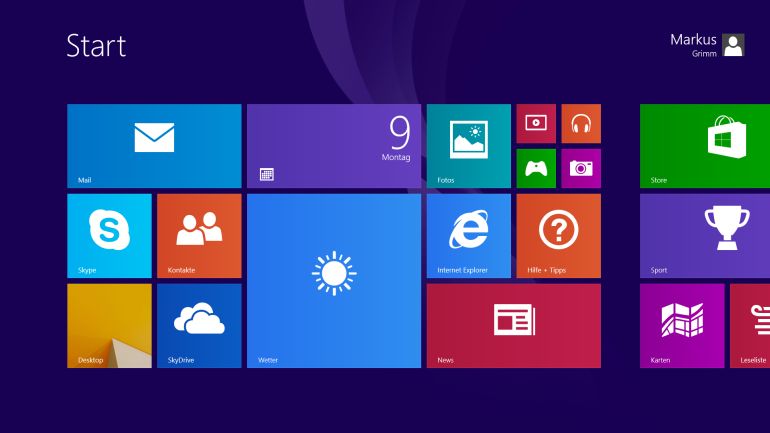Open the calendar tile showing 9 Montag

[x=333, y=146]
